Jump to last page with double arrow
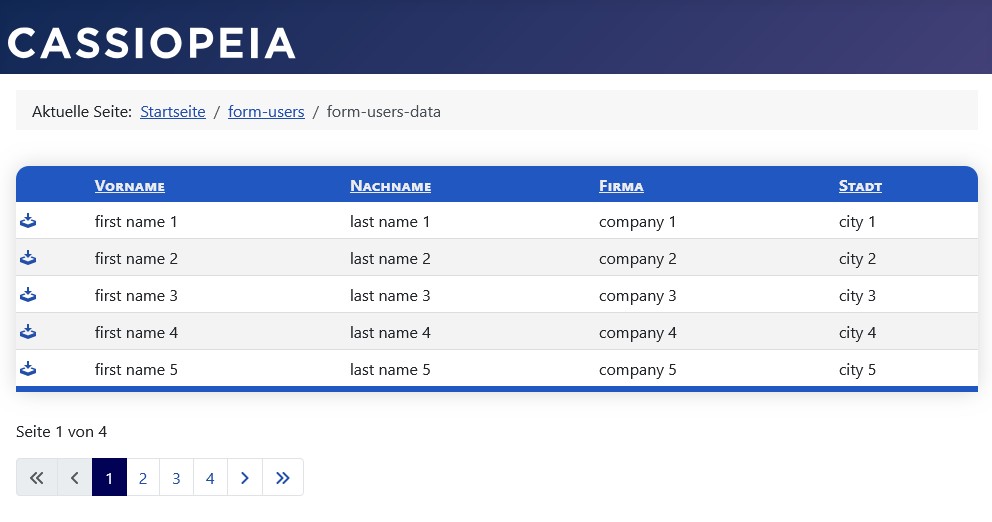The image size is (992, 522). coord(283,478)
